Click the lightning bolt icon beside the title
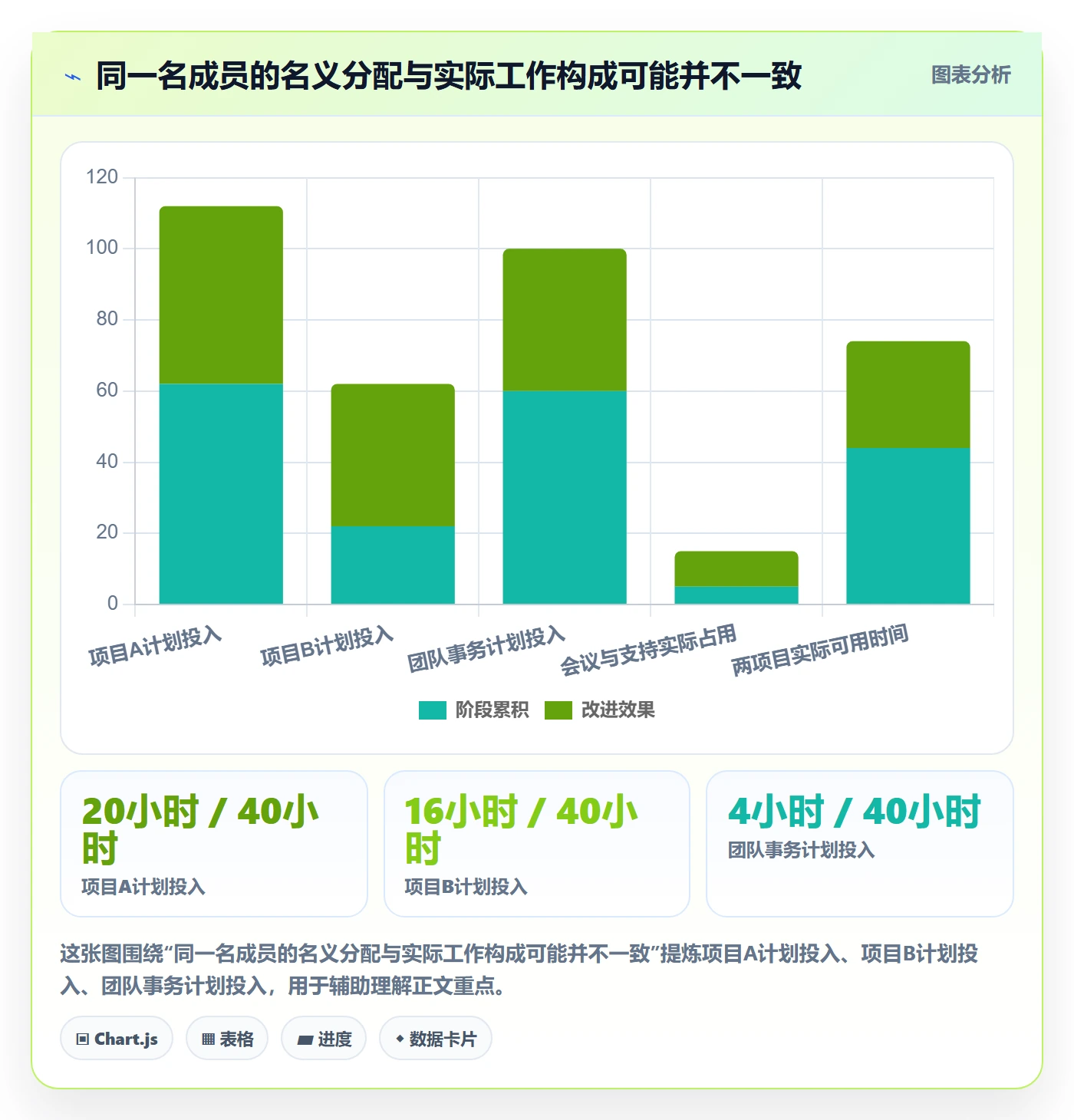 73,77
